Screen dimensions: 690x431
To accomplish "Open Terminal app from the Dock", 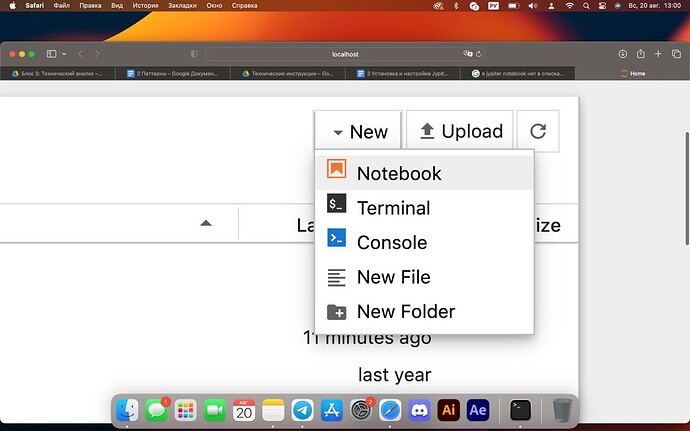I will 520,410.
